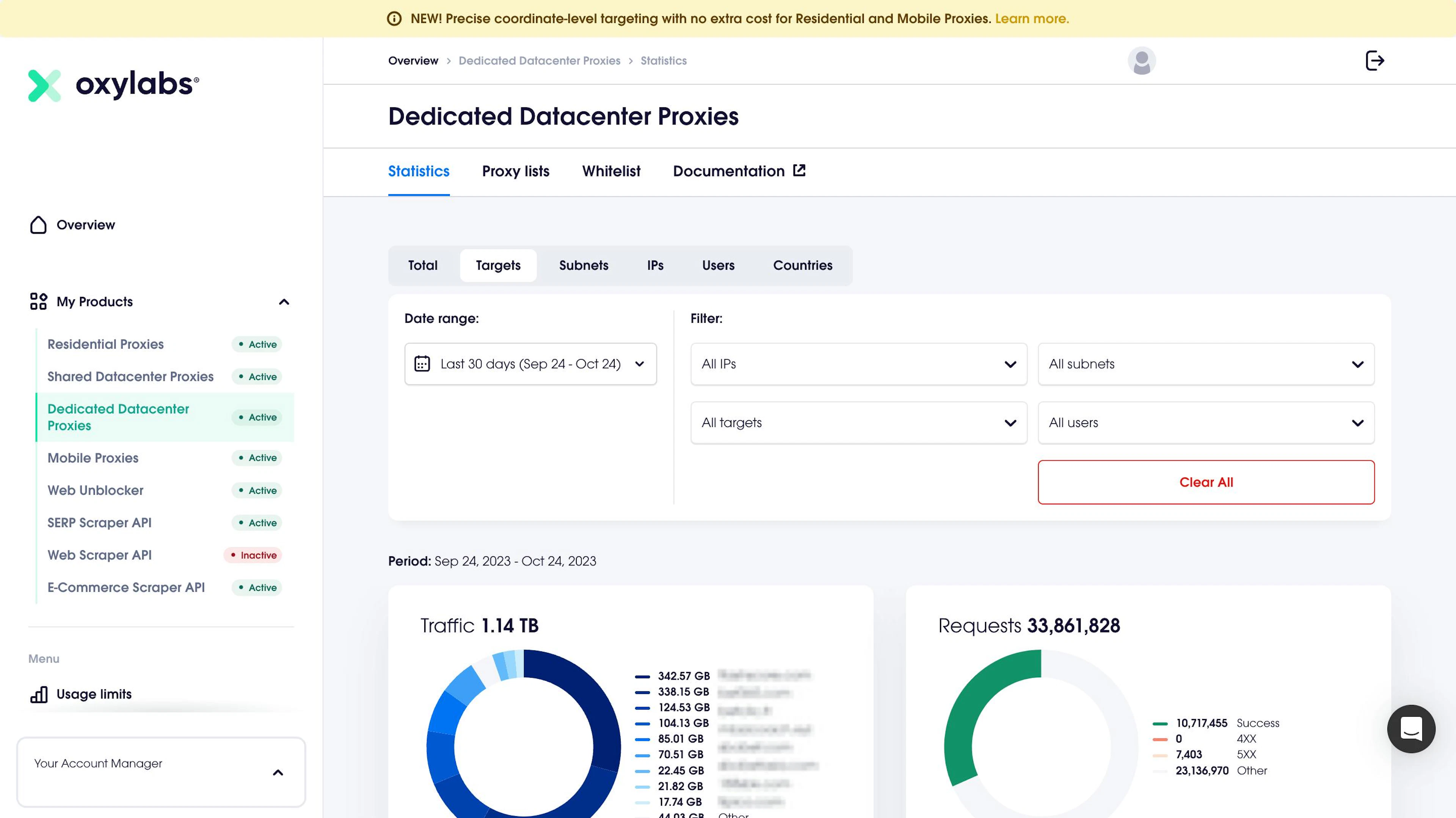The height and width of the screenshot is (818, 1456).
Task: Switch to the Proxy lists tab
Action: point(516,171)
